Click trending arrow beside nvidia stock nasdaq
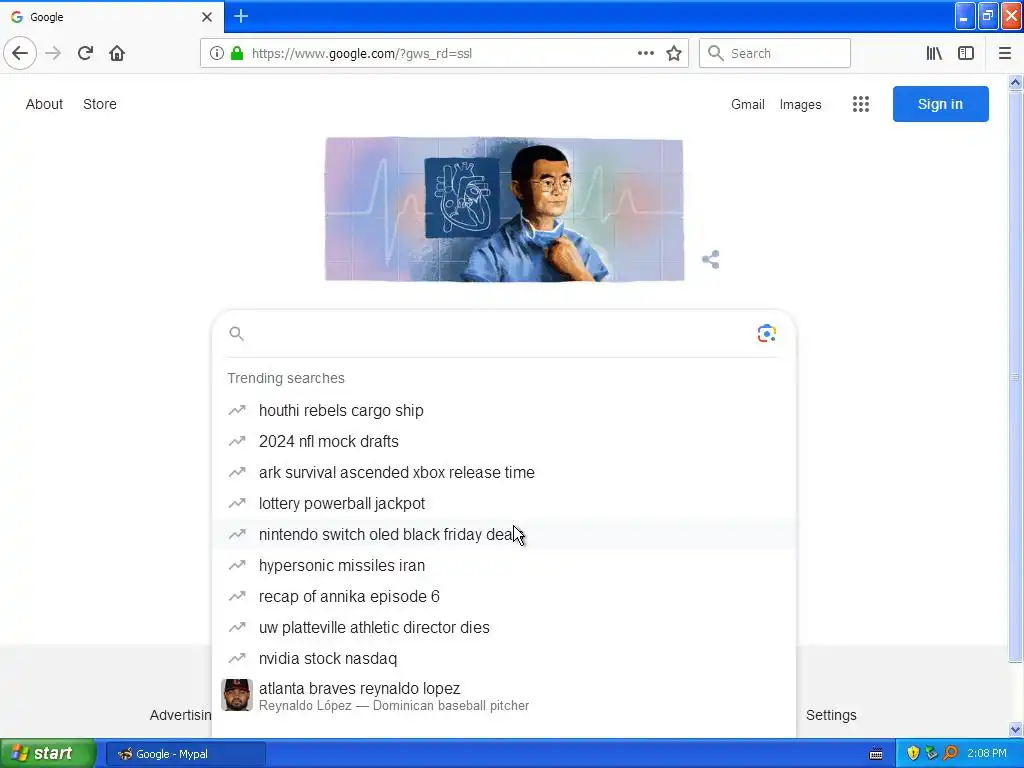Screen dimensions: 1024x768 (237, 658)
